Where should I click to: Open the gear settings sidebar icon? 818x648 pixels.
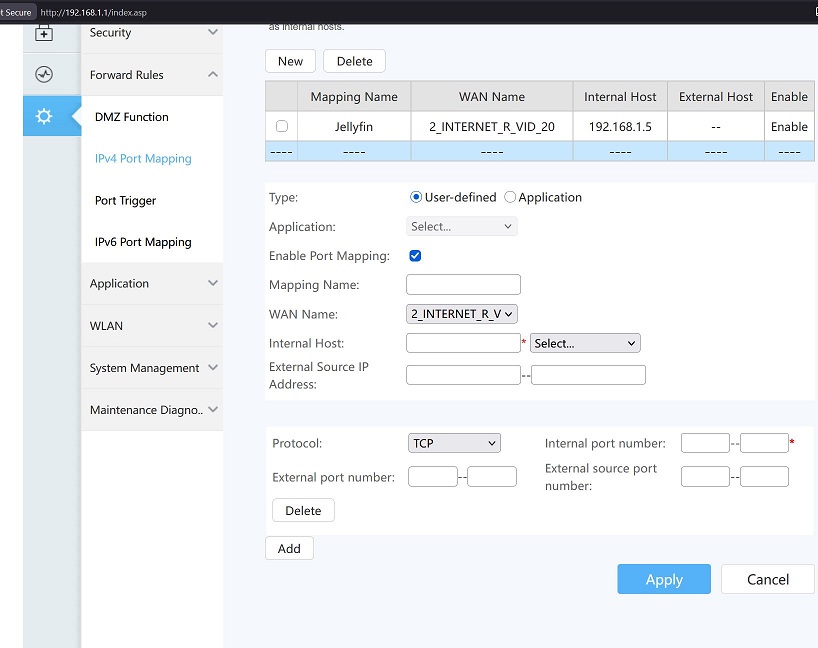(x=44, y=116)
